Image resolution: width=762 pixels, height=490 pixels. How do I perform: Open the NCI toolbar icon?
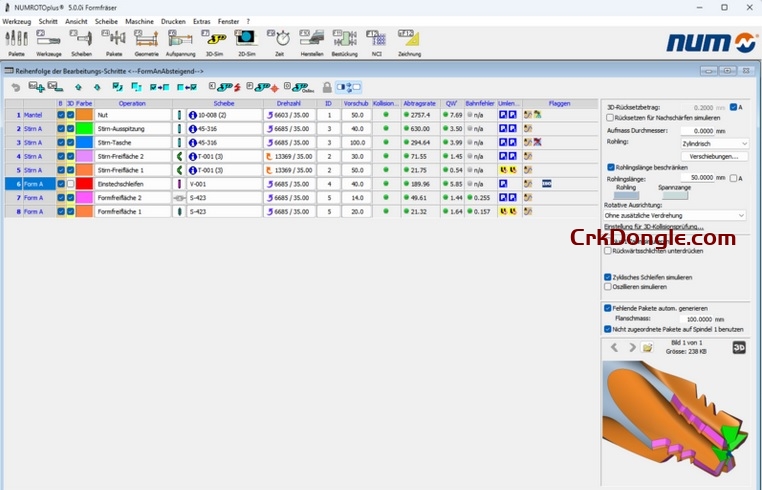pyautogui.click(x=377, y=43)
